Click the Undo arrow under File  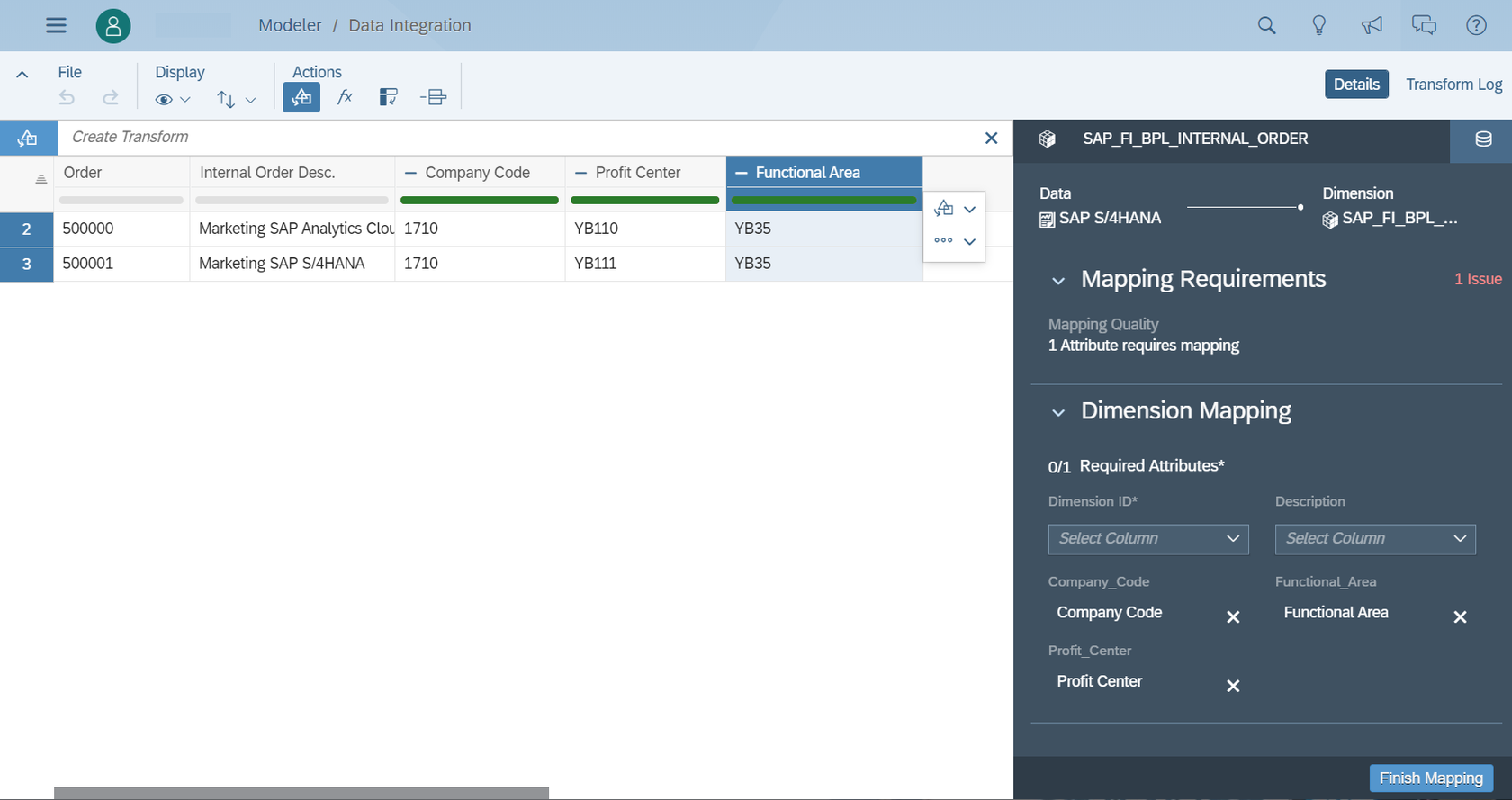(x=67, y=98)
